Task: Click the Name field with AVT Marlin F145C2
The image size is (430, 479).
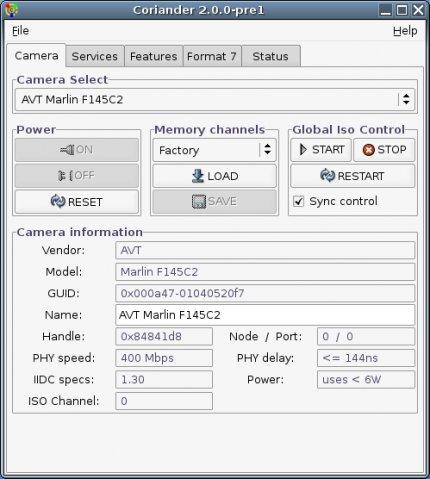Action: [x=265, y=315]
